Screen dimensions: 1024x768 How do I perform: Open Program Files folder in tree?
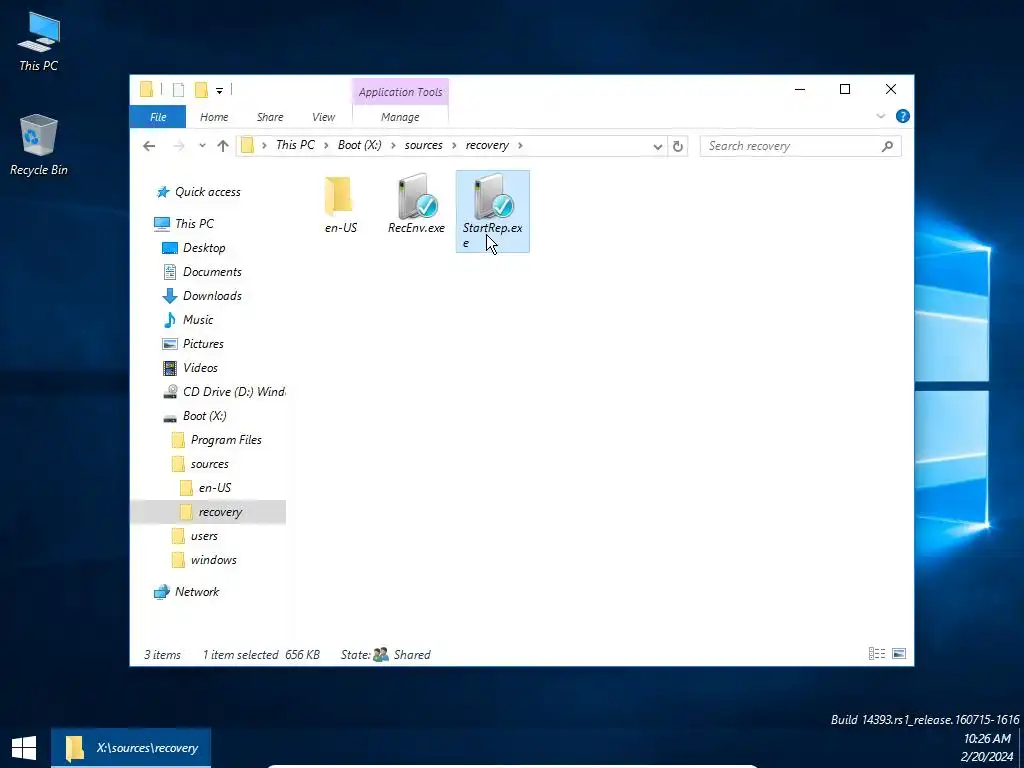[216, 440]
